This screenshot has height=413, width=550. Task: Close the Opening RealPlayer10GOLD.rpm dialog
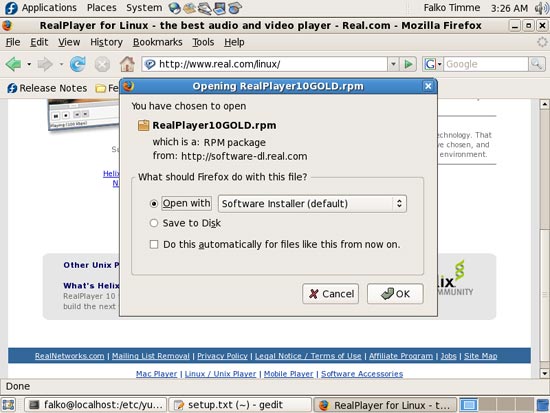tap(428, 86)
